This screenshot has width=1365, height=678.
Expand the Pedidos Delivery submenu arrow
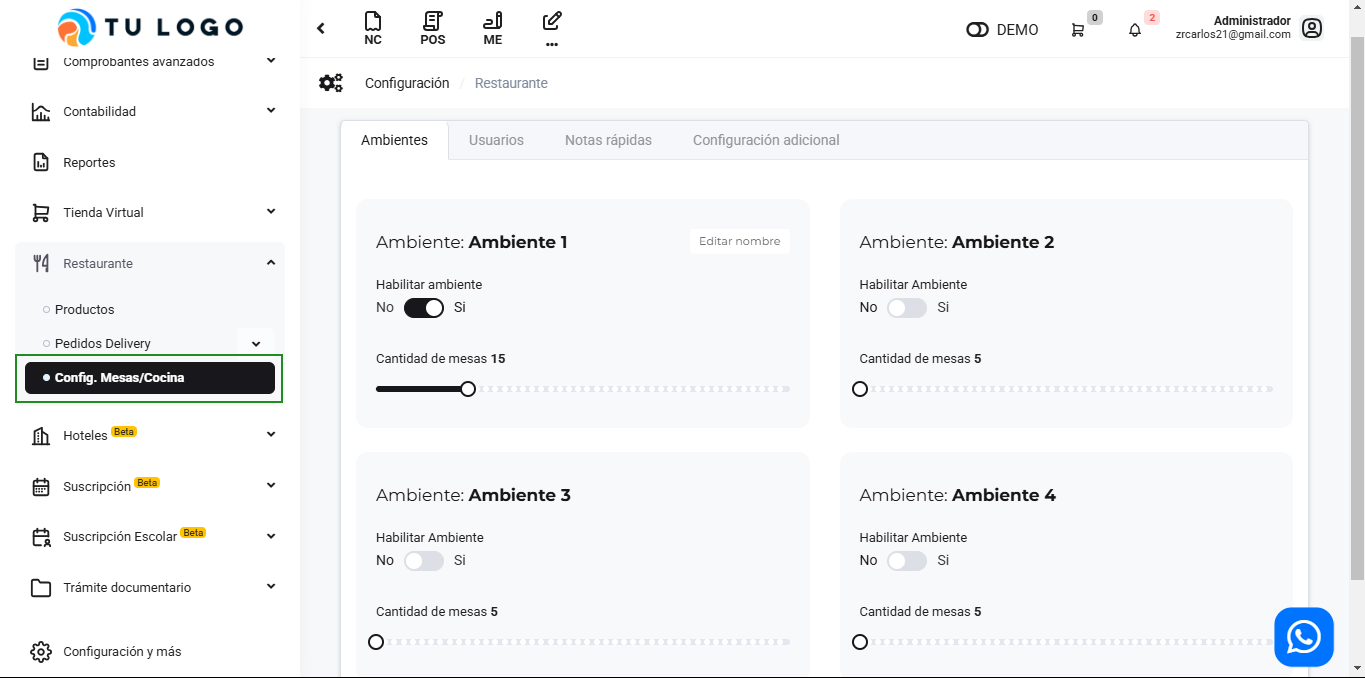(x=256, y=344)
